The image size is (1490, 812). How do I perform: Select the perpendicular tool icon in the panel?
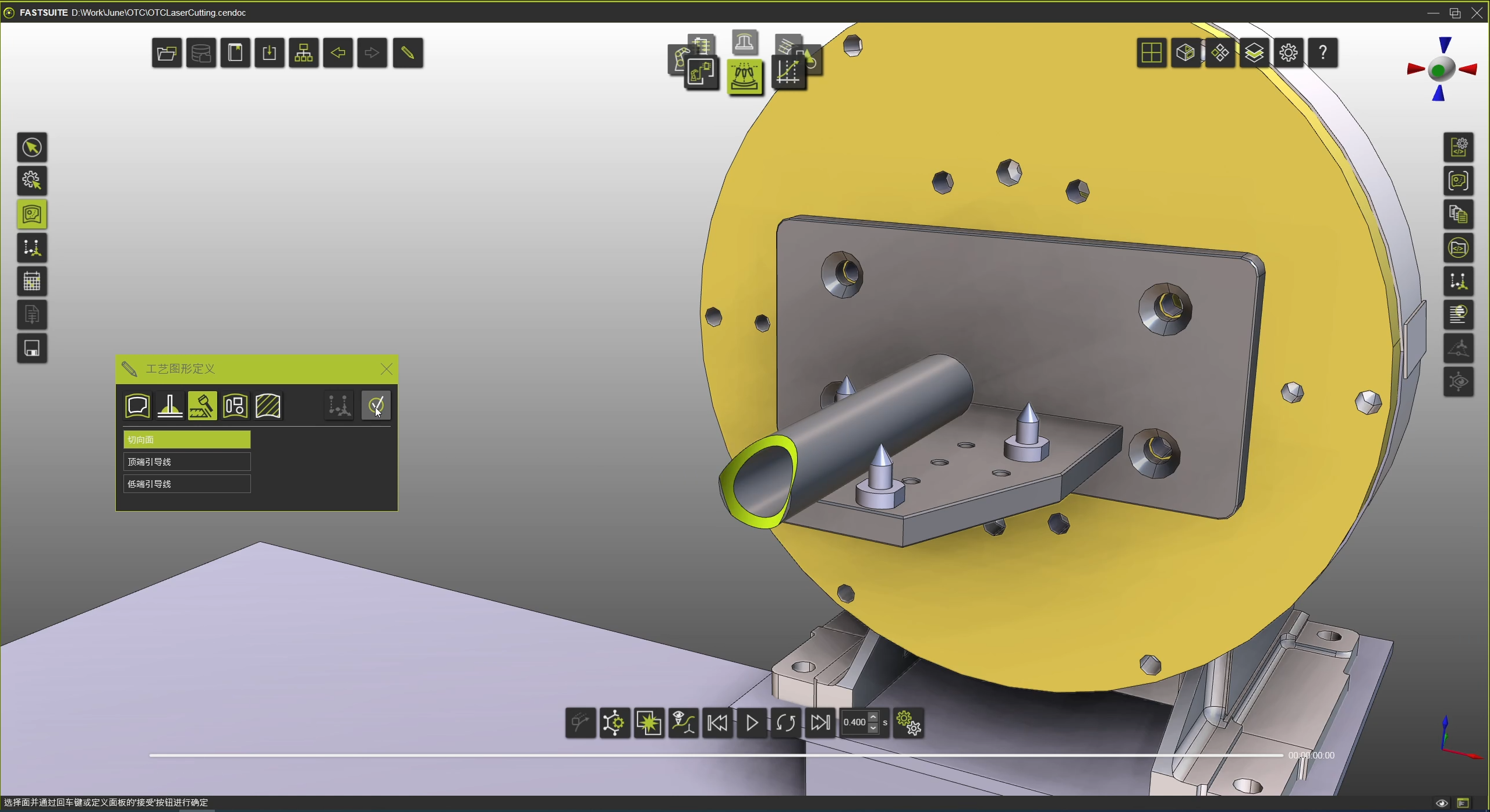(170, 406)
